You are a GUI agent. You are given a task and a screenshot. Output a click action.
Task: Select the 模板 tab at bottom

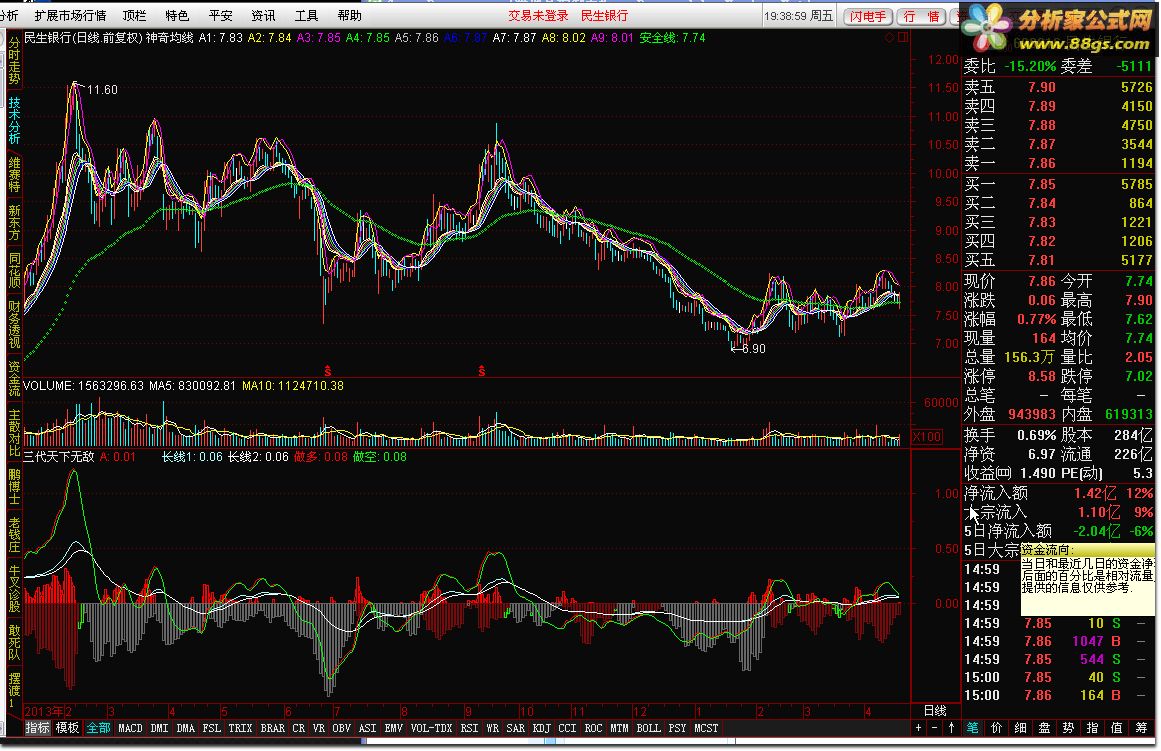pyautogui.click(x=67, y=728)
